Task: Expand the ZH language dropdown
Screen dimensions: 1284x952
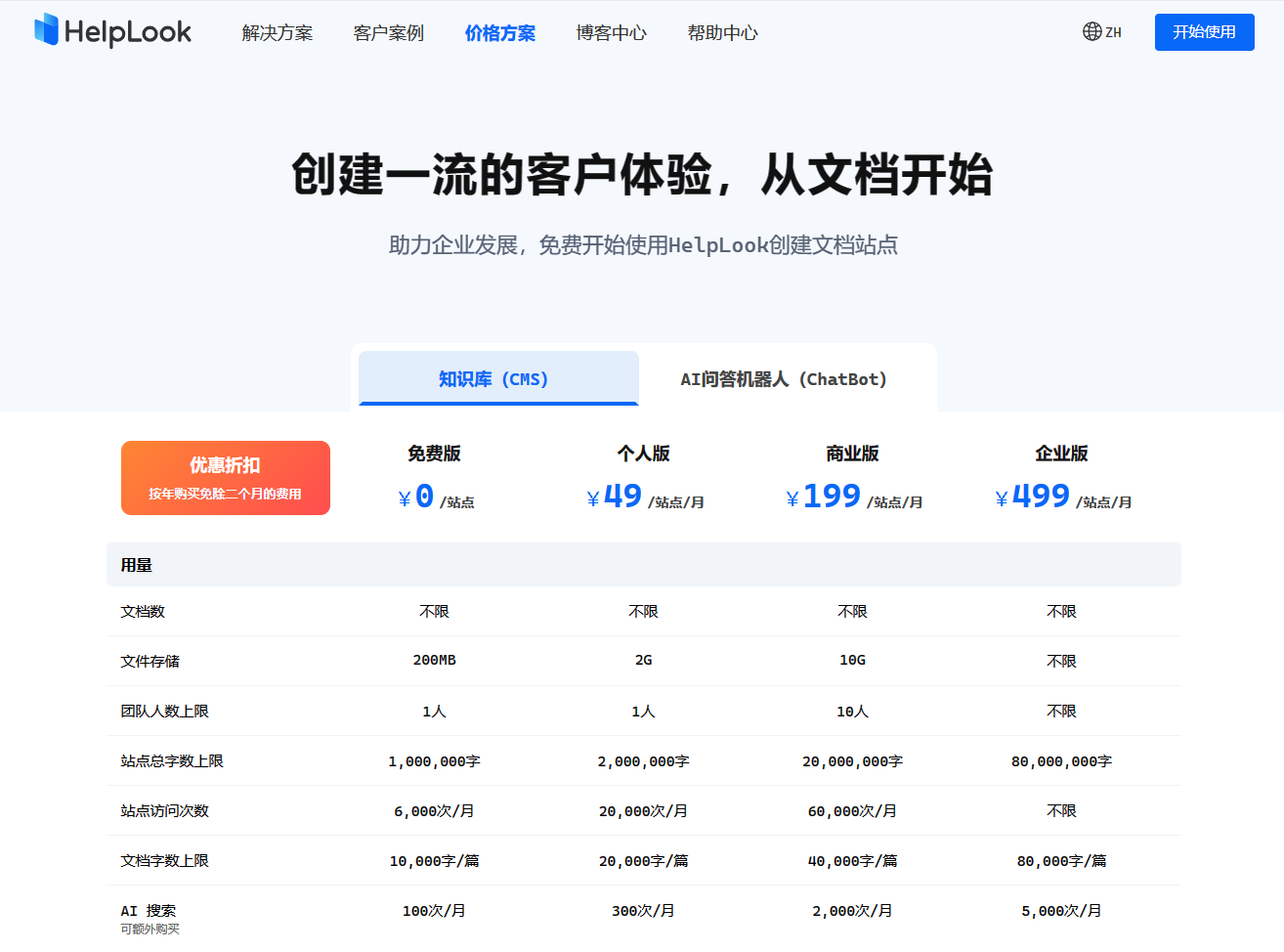Action: (1114, 31)
